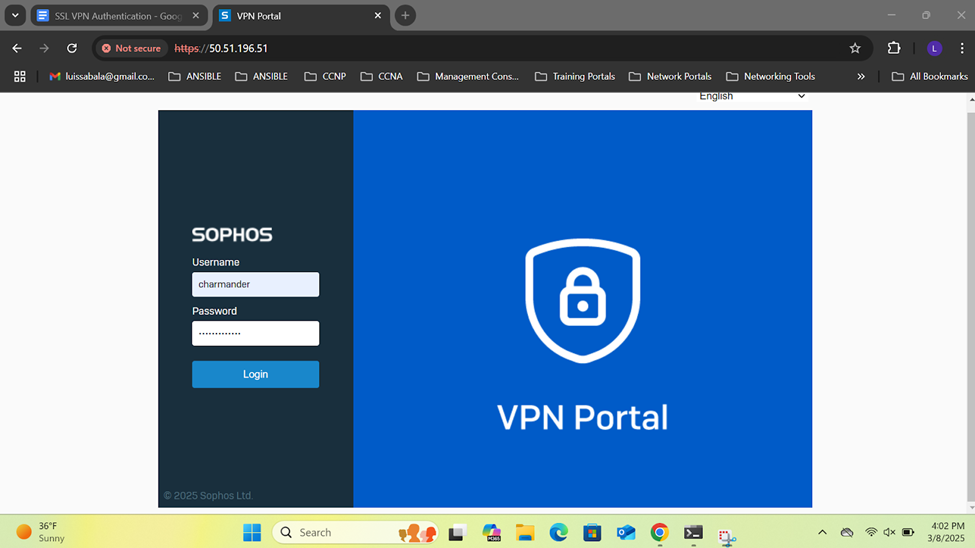Screen dimensions: 975x548
Task: Open the Networking Tools bookmark folder
Action: click(770, 77)
